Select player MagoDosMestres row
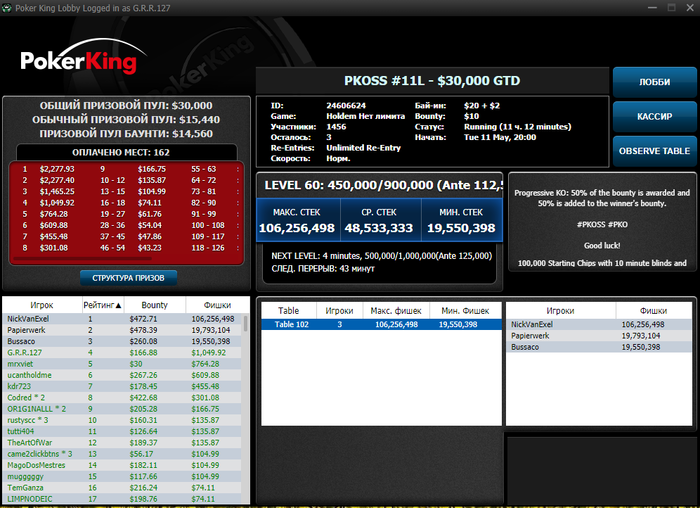Viewport: 700px width, 508px height. pos(122,465)
